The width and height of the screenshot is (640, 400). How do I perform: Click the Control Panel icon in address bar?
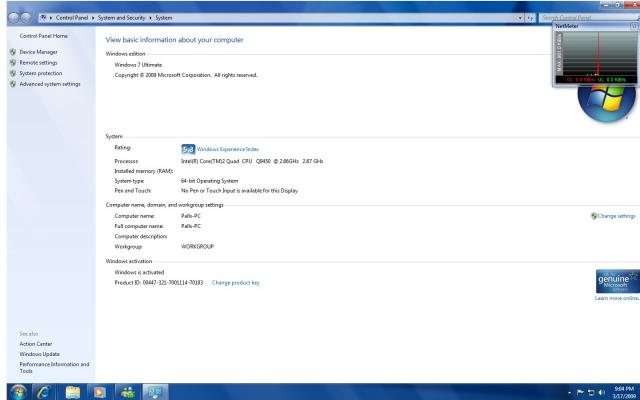coord(43,18)
